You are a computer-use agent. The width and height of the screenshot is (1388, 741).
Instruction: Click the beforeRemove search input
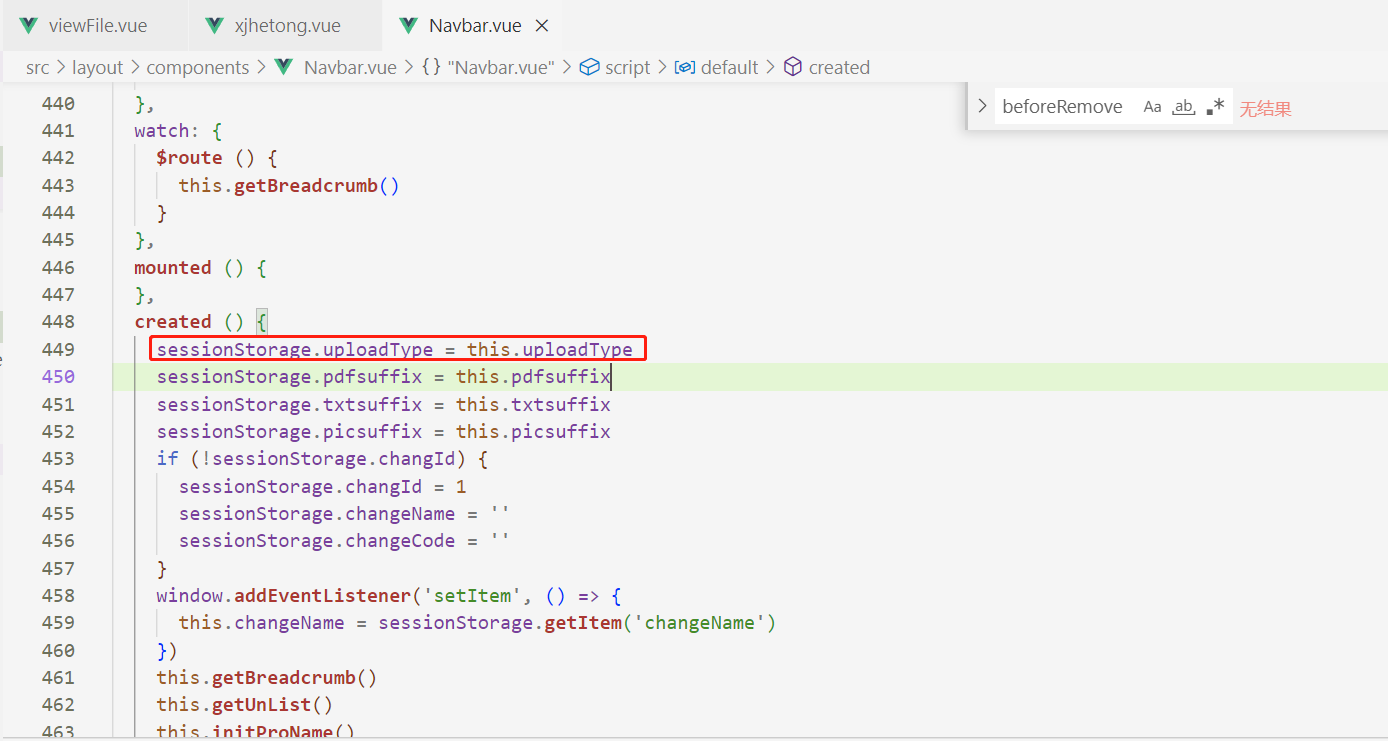1062,107
